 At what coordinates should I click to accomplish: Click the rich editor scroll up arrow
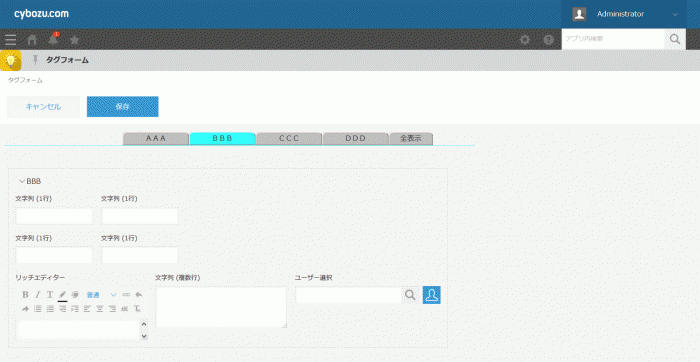coord(144,325)
